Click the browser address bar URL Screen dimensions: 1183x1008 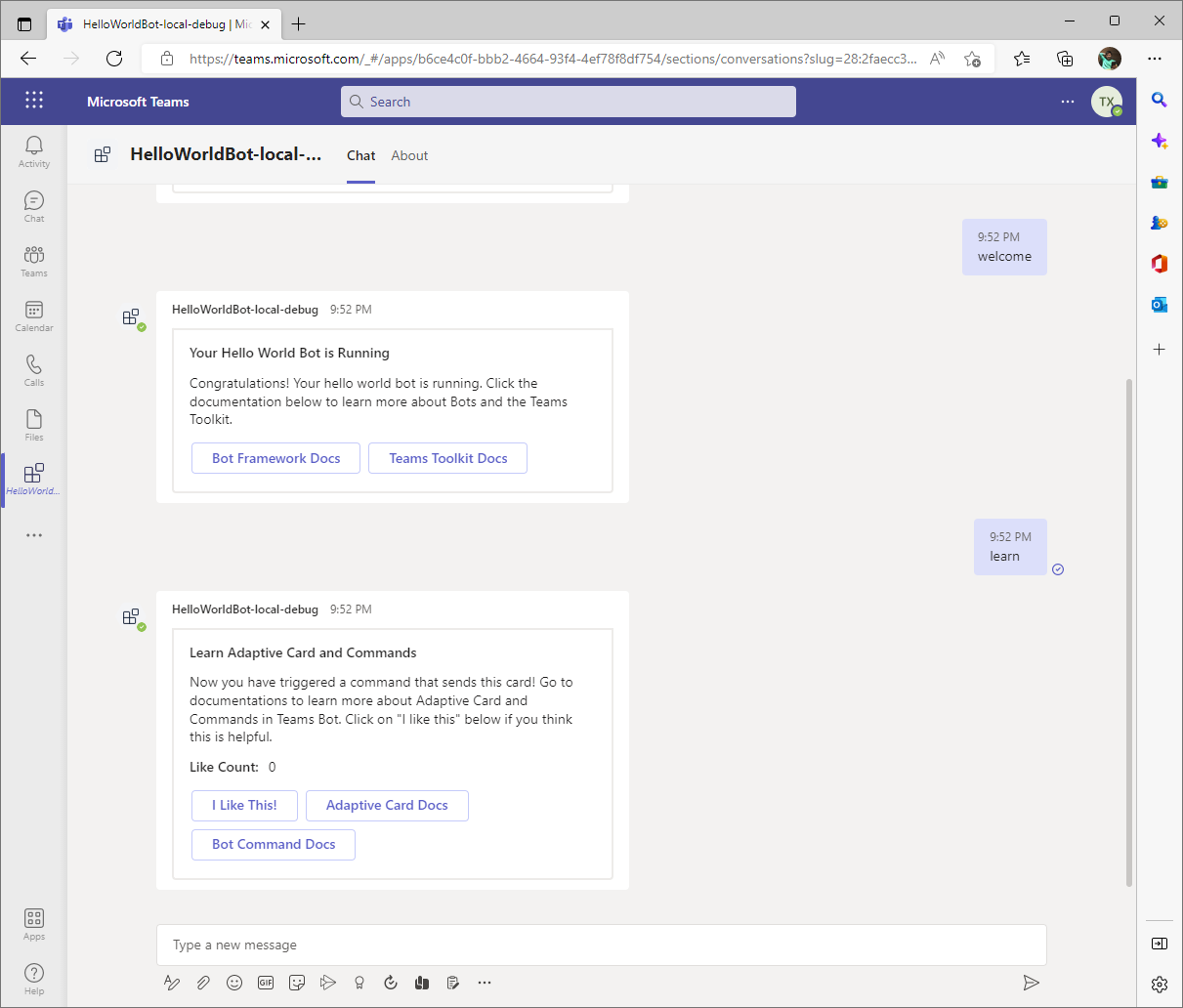pyautogui.click(x=553, y=59)
